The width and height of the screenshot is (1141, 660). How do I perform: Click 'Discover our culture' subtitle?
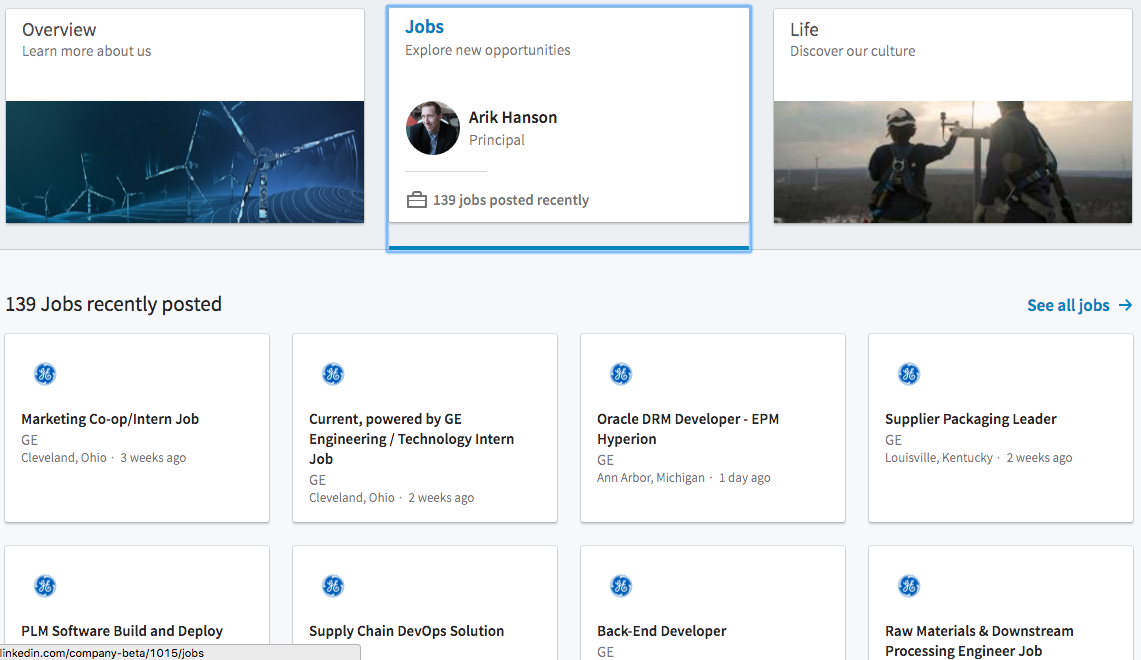click(853, 51)
